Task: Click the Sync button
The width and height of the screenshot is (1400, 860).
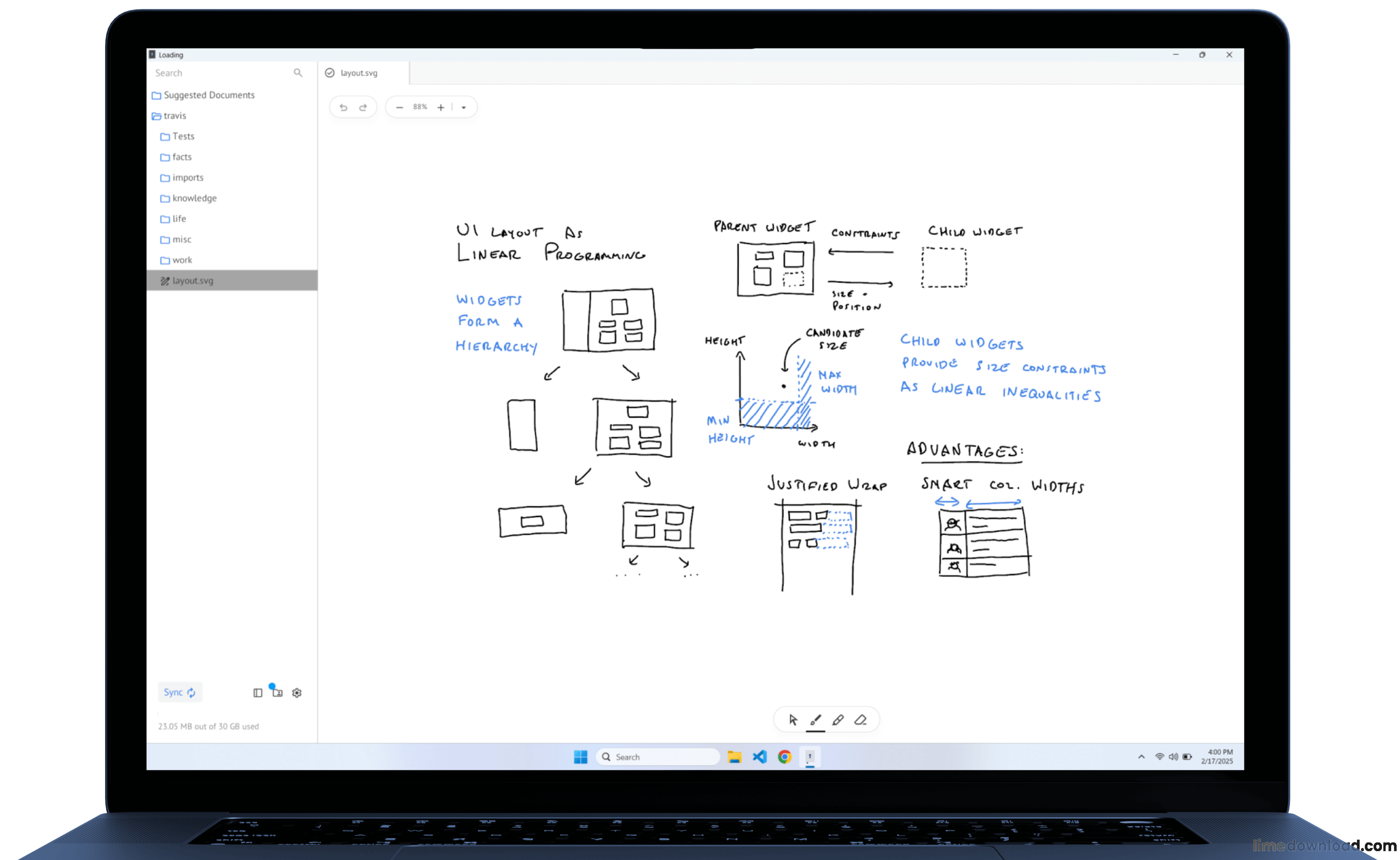Action: (x=180, y=692)
